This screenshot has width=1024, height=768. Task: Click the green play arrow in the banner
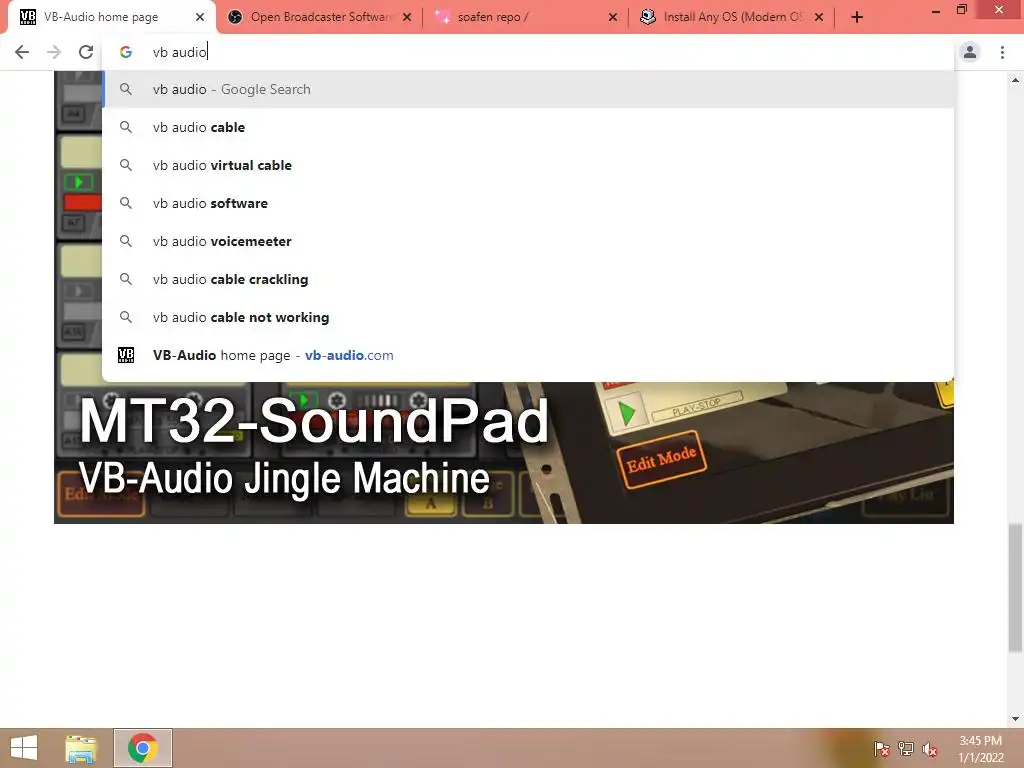click(627, 413)
